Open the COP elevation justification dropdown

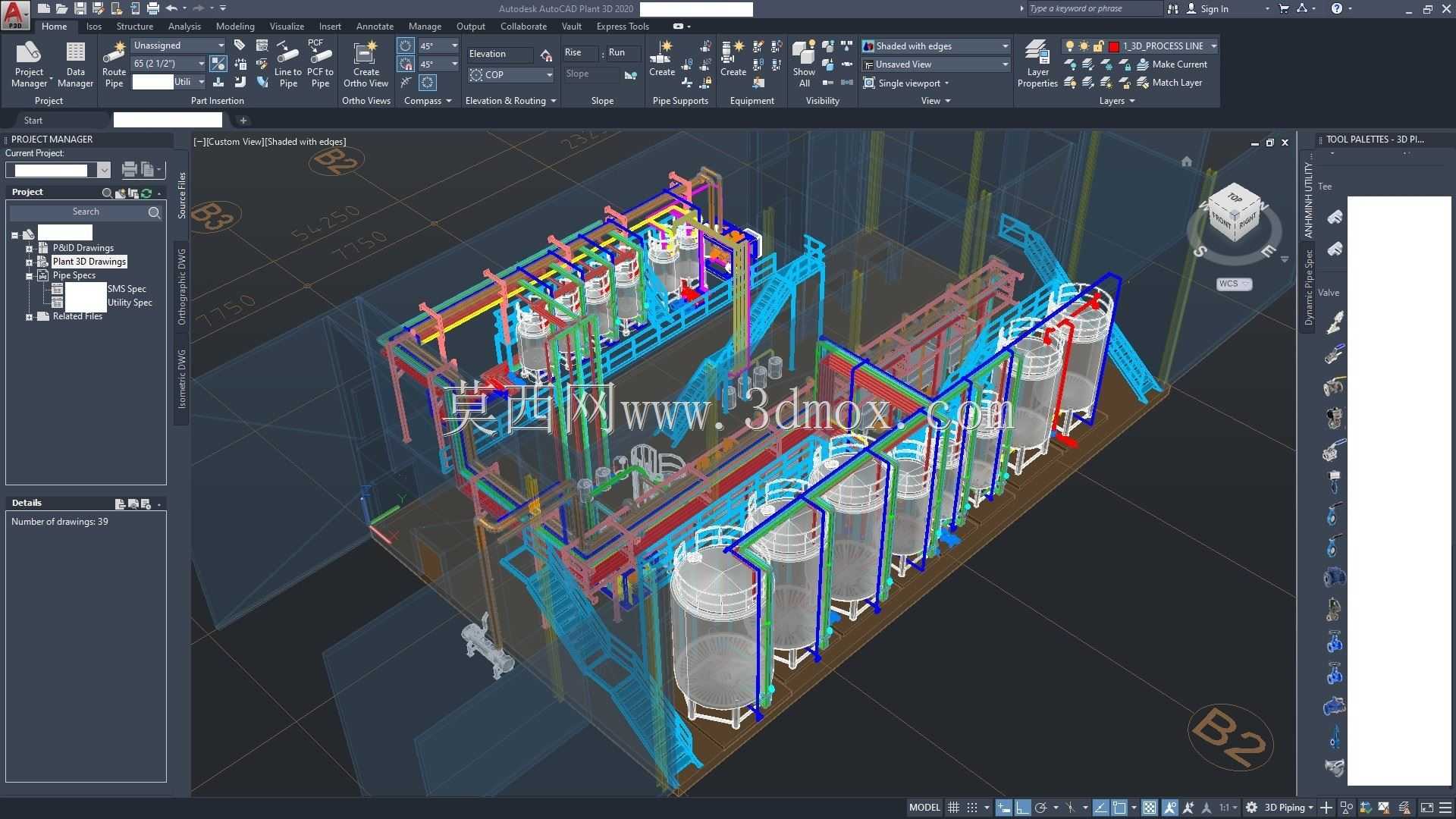[x=511, y=75]
